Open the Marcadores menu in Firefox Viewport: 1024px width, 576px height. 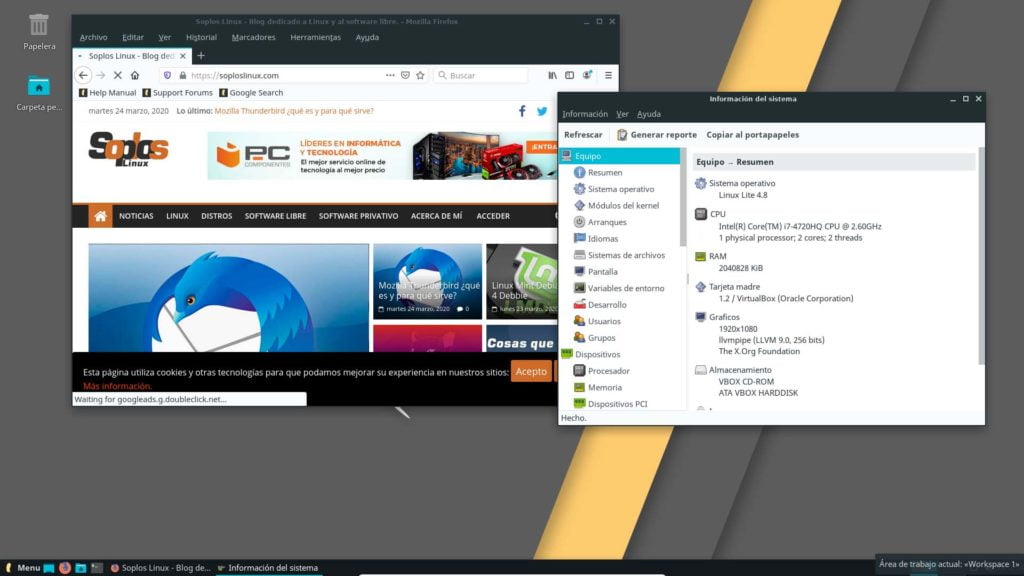click(253, 37)
